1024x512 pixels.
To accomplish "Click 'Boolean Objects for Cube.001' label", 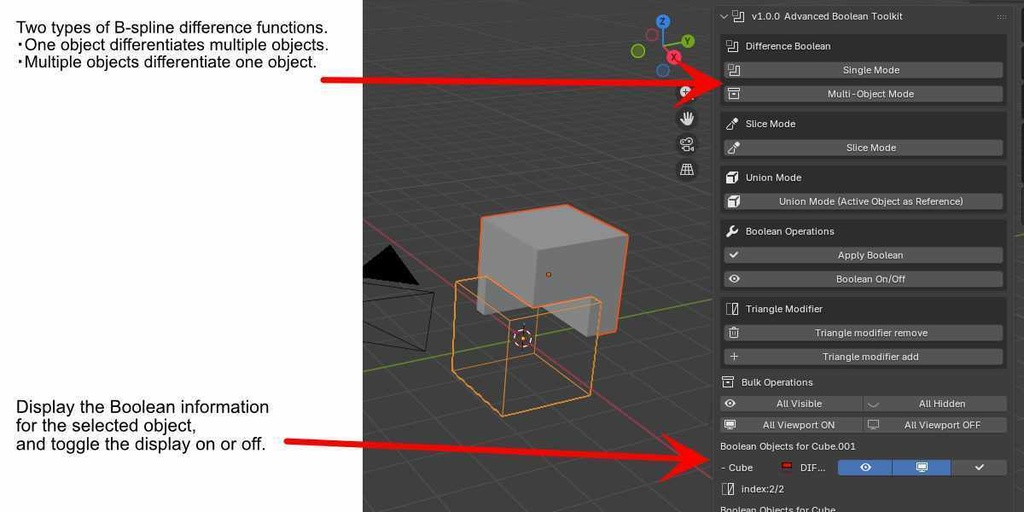I will [x=788, y=446].
